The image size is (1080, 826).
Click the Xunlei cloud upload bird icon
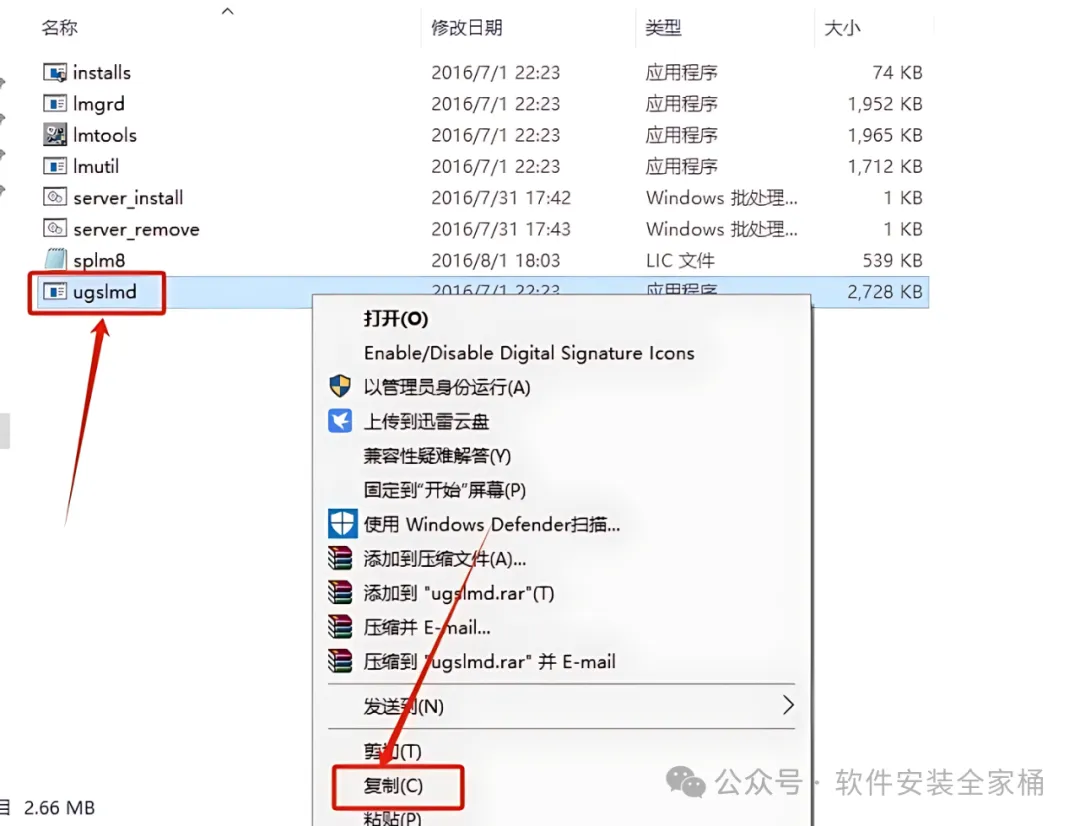[x=340, y=421]
